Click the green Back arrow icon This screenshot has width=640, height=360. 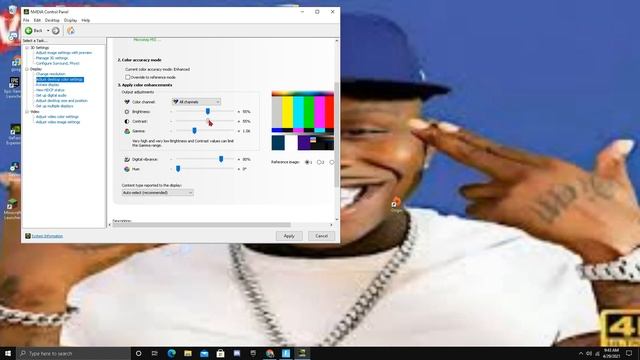tap(29, 31)
